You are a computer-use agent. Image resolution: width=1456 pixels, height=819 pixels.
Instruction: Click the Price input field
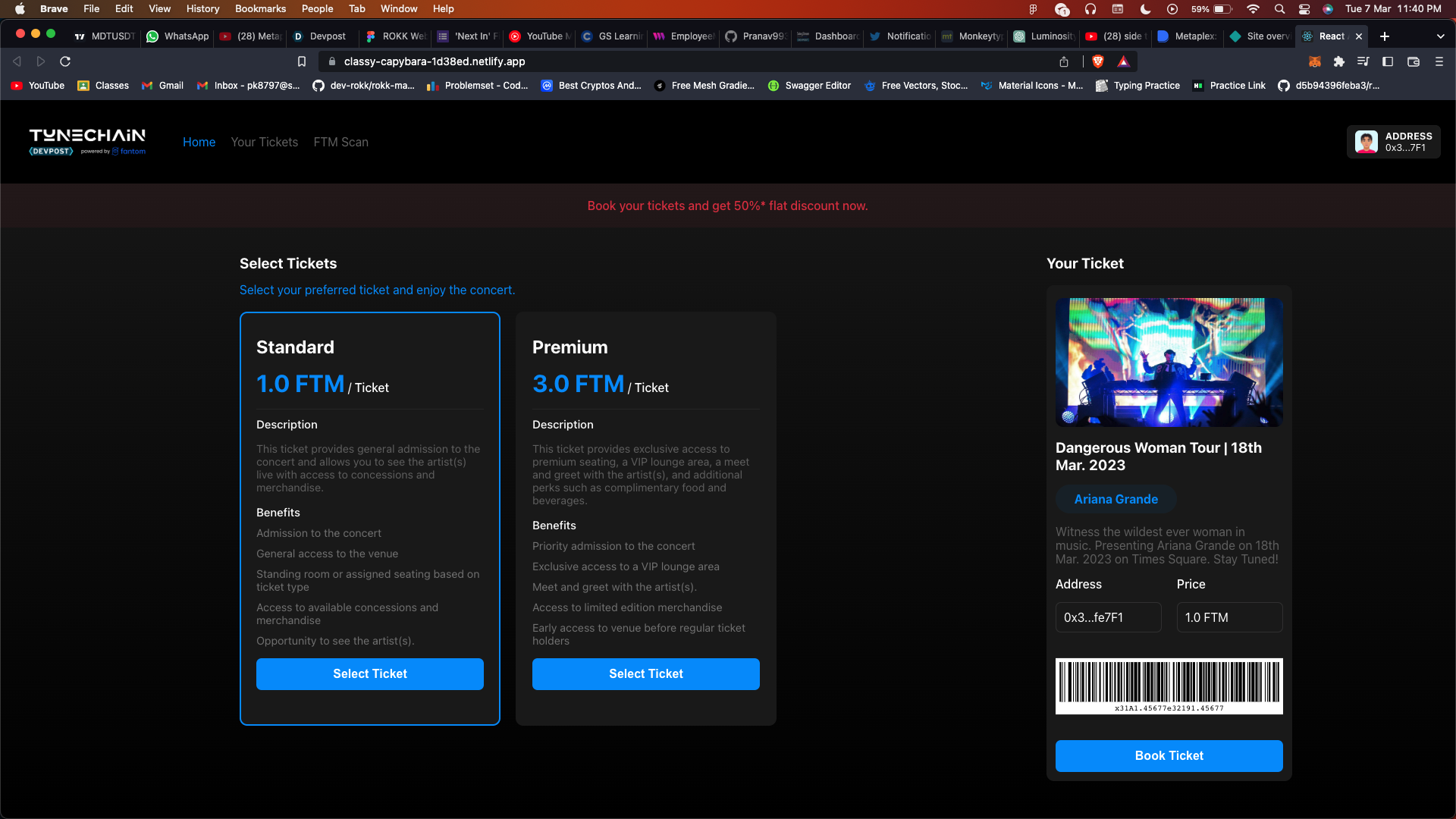pyautogui.click(x=1229, y=617)
